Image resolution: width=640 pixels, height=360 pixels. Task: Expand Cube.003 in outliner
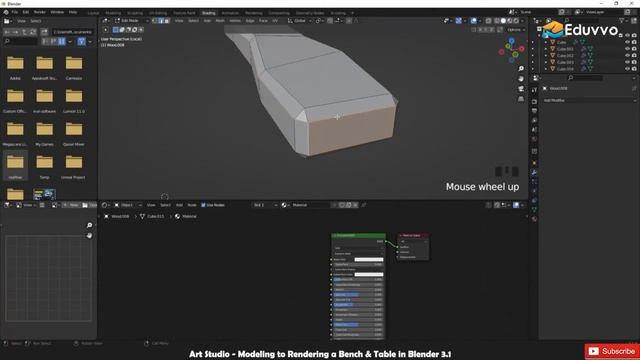(x=546, y=62)
